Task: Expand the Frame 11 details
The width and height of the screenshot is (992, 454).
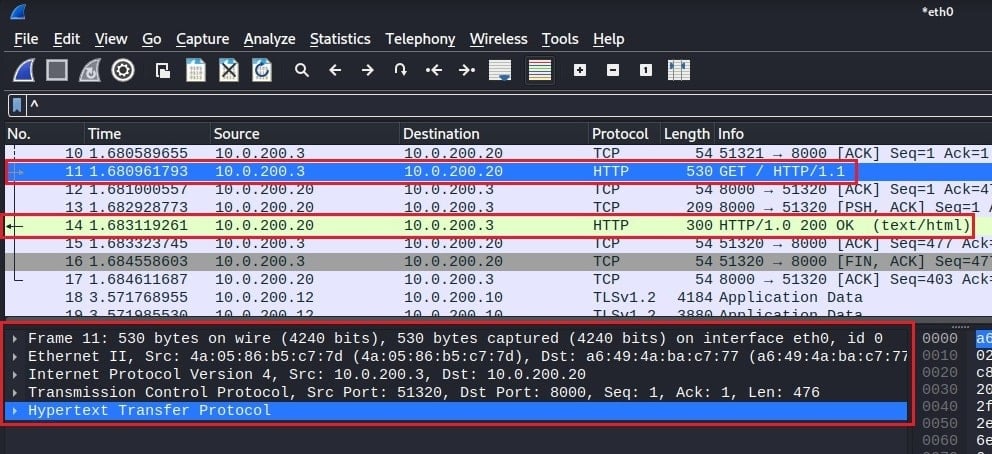Action: [15, 338]
